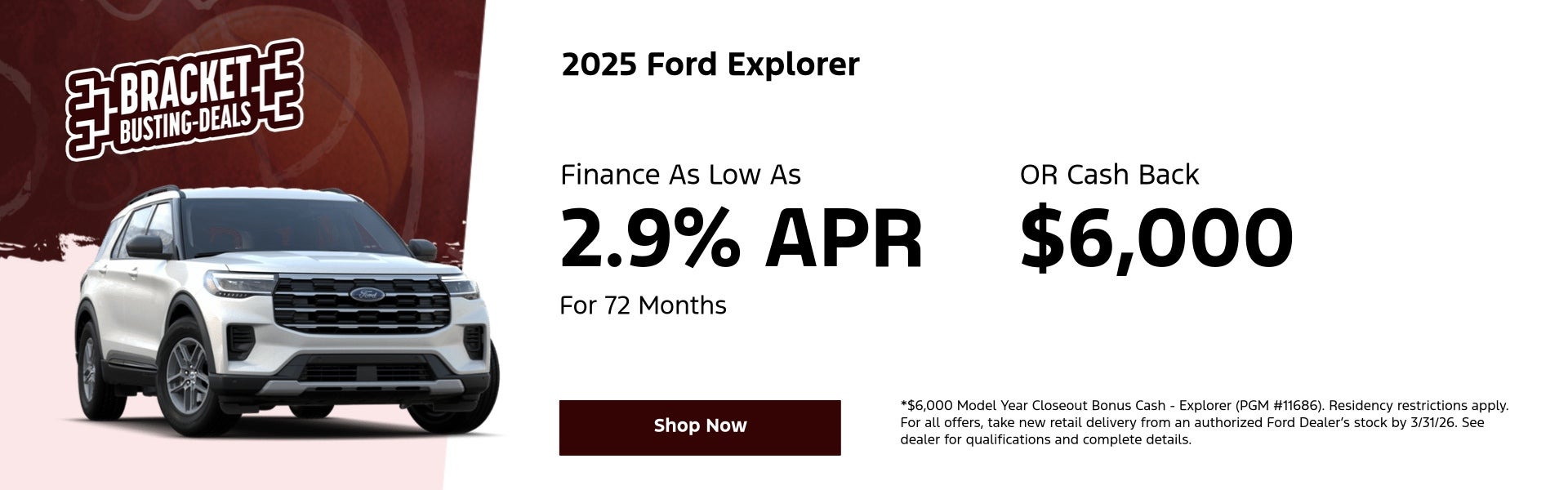The height and width of the screenshot is (490, 1568).
Task: Select the $6,000 cash back amount
Action: [1156, 238]
